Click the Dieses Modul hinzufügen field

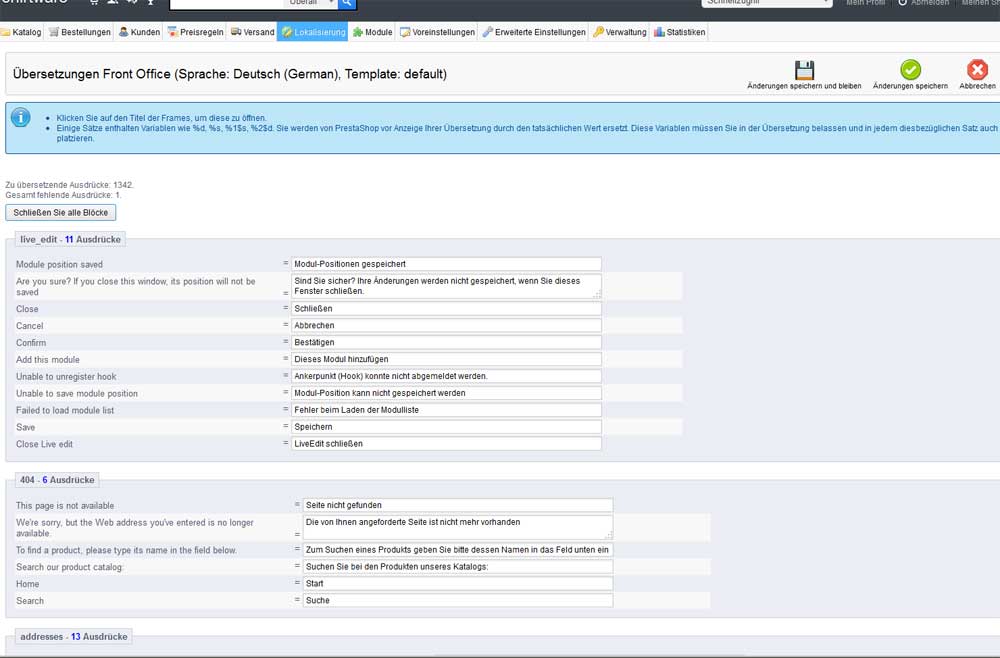tap(446, 359)
